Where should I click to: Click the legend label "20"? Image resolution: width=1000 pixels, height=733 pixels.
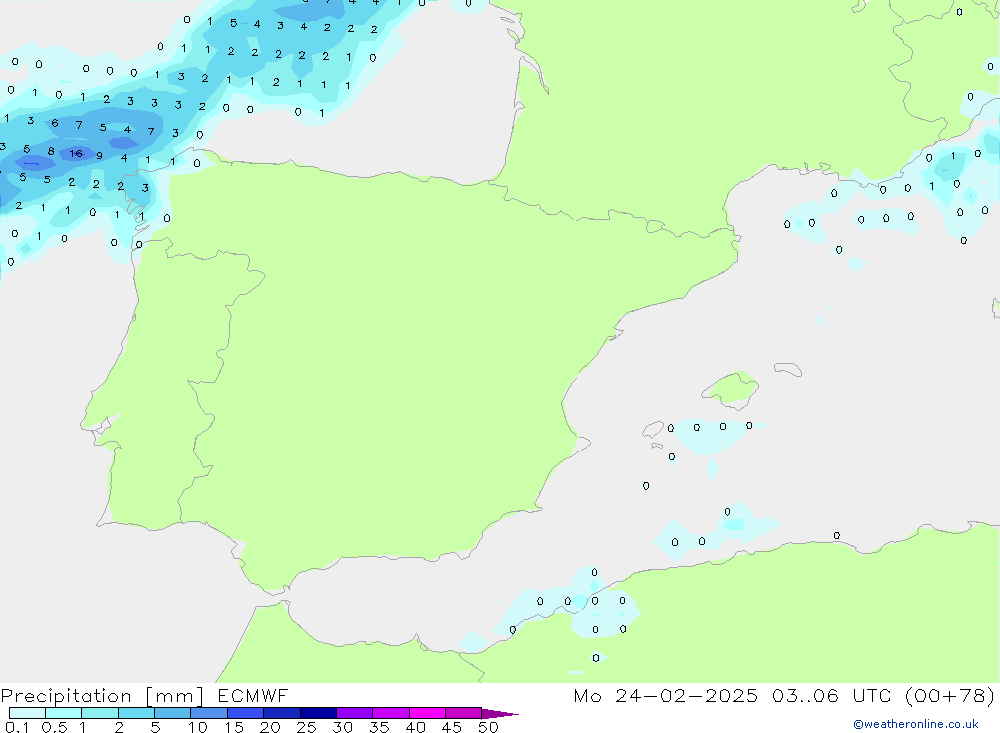pyautogui.click(x=270, y=727)
